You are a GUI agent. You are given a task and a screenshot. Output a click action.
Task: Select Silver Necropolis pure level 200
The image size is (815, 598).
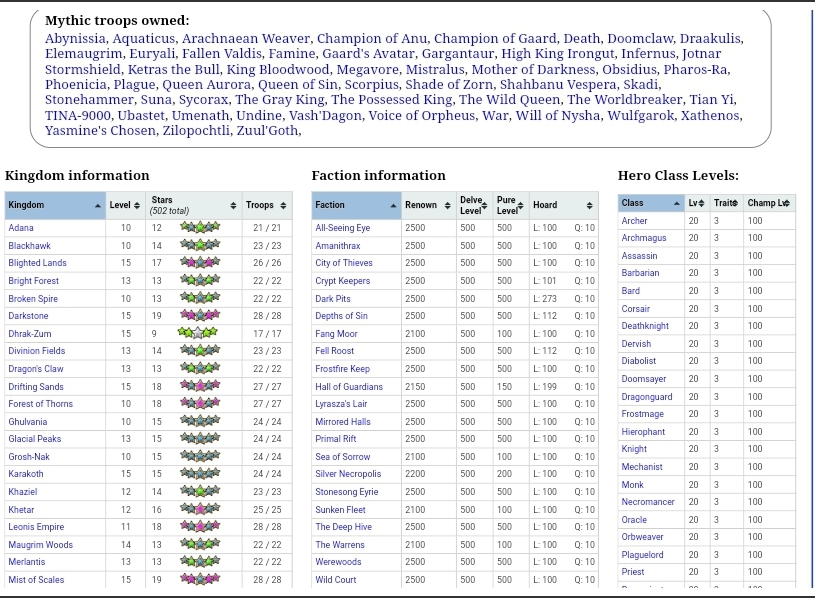[504, 474]
